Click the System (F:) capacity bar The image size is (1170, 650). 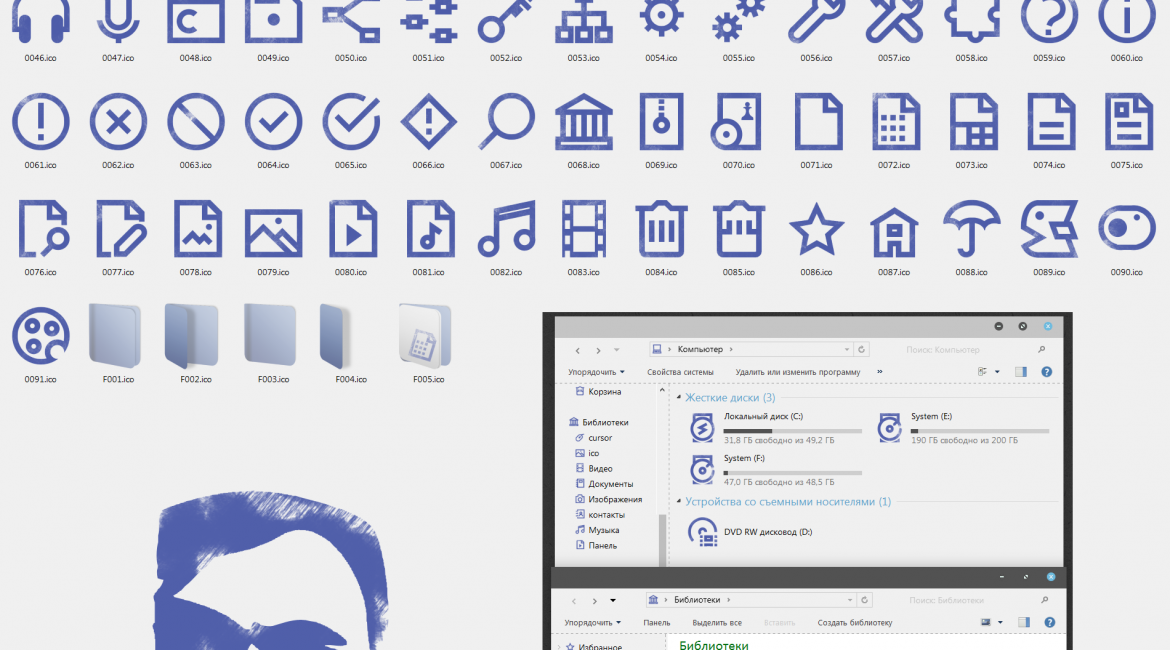pos(792,472)
